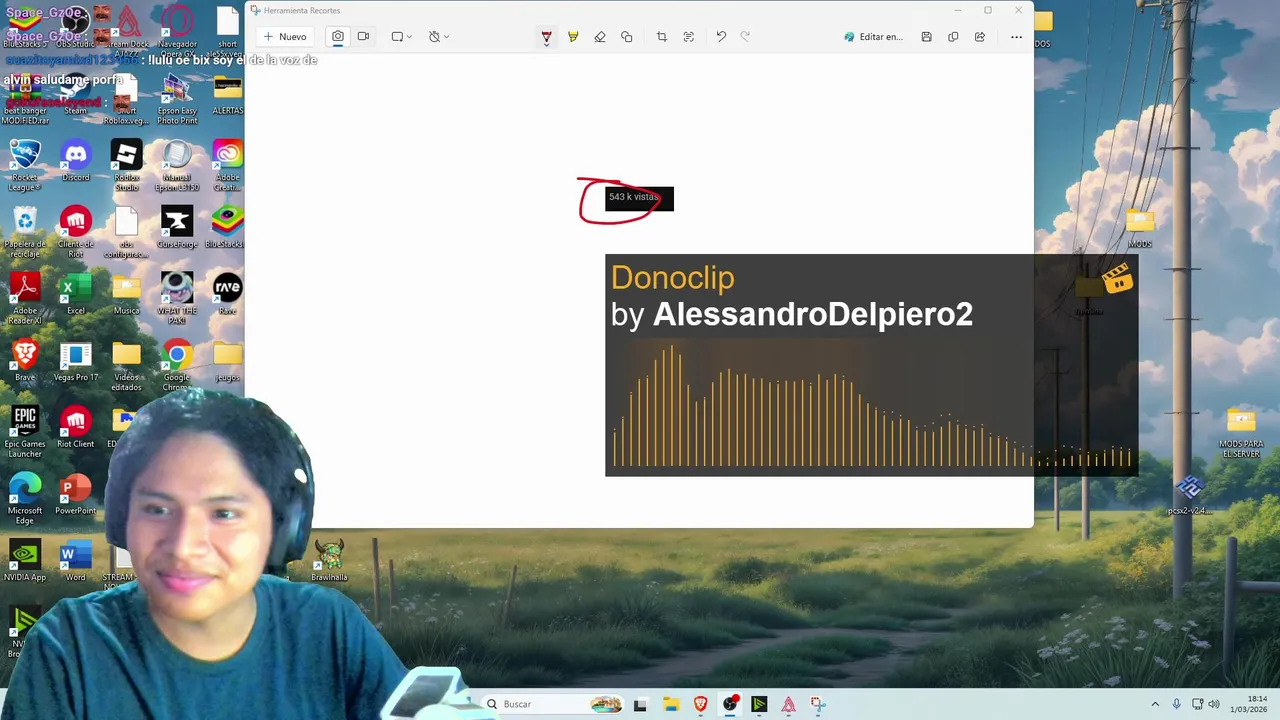Open Cliente de Riot desktop icon
The height and width of the screenshot is (720, 1280).
pyautogui.click(x=76, y=232)
